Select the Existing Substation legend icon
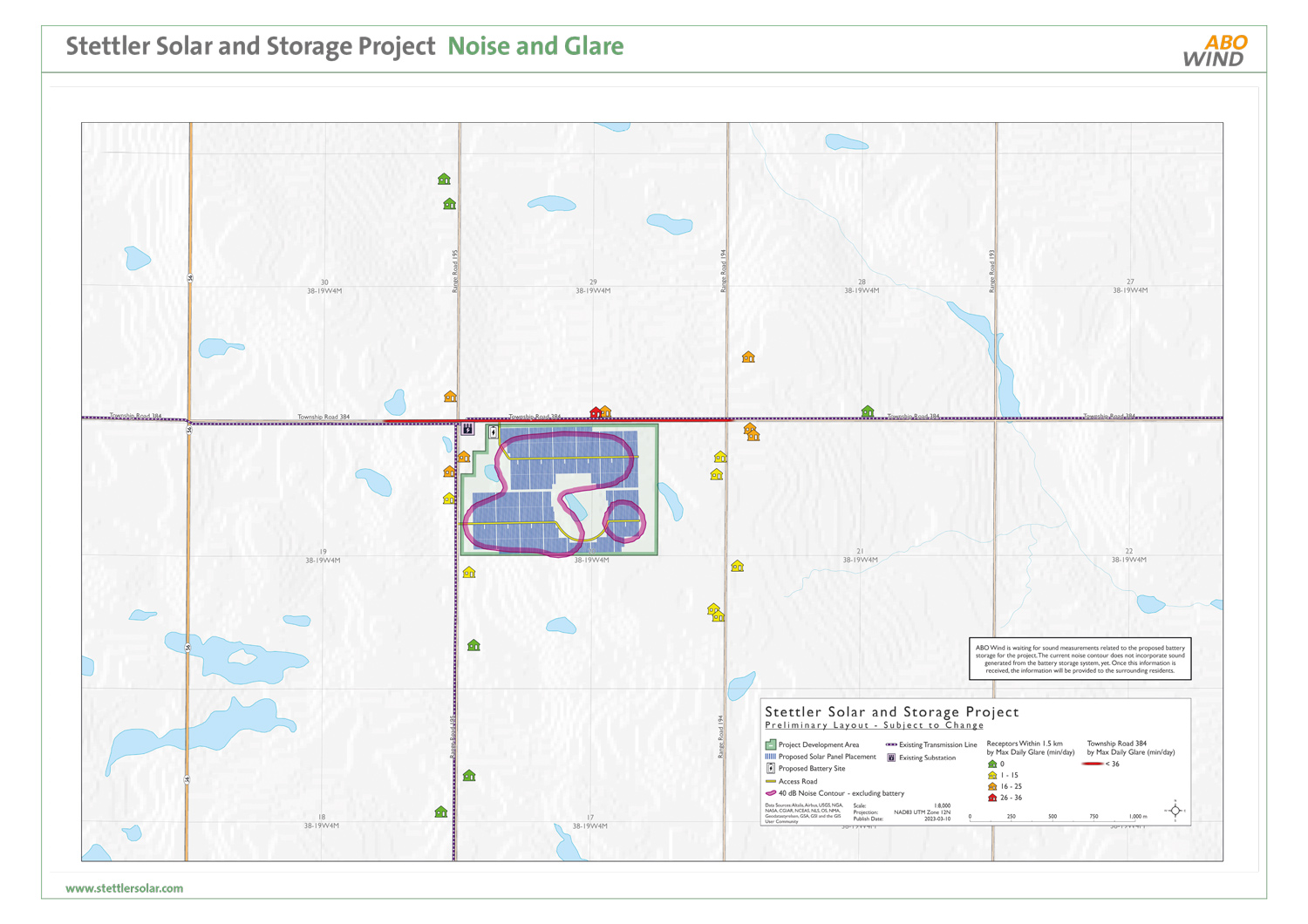 pyautogui.click(x=891, y=758)
